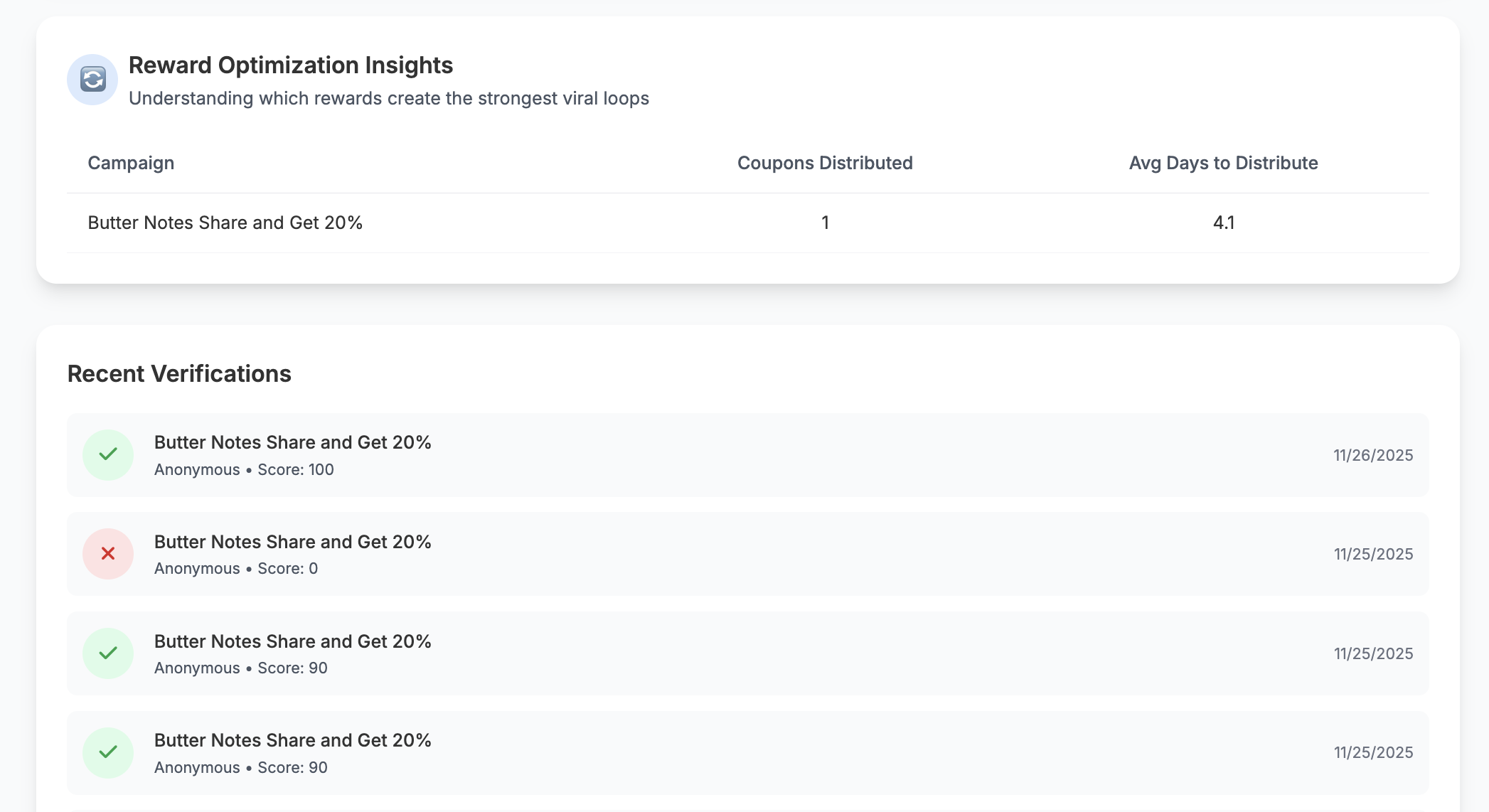Screen dimensions: 1489x812
Task: Click the refresh icon beside Reward Optimization Insights
Action: click(x=92, y=80)
